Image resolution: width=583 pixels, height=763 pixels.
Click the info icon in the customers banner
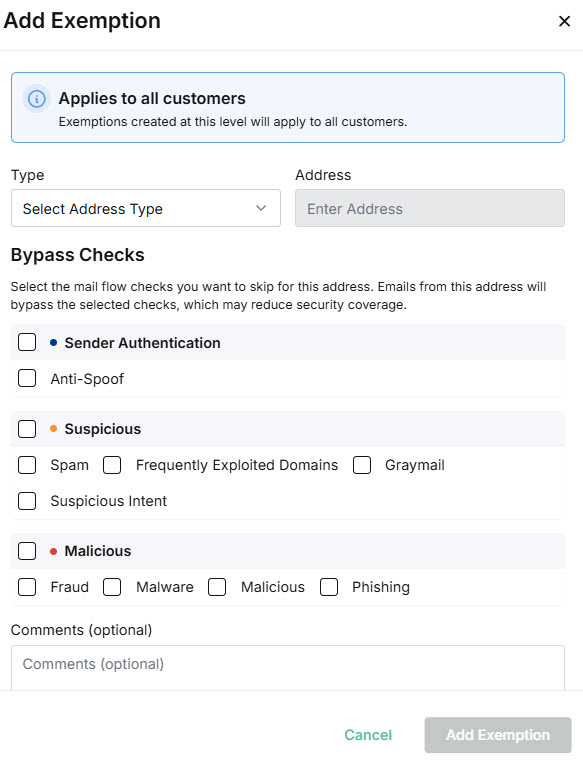(36, 99)
